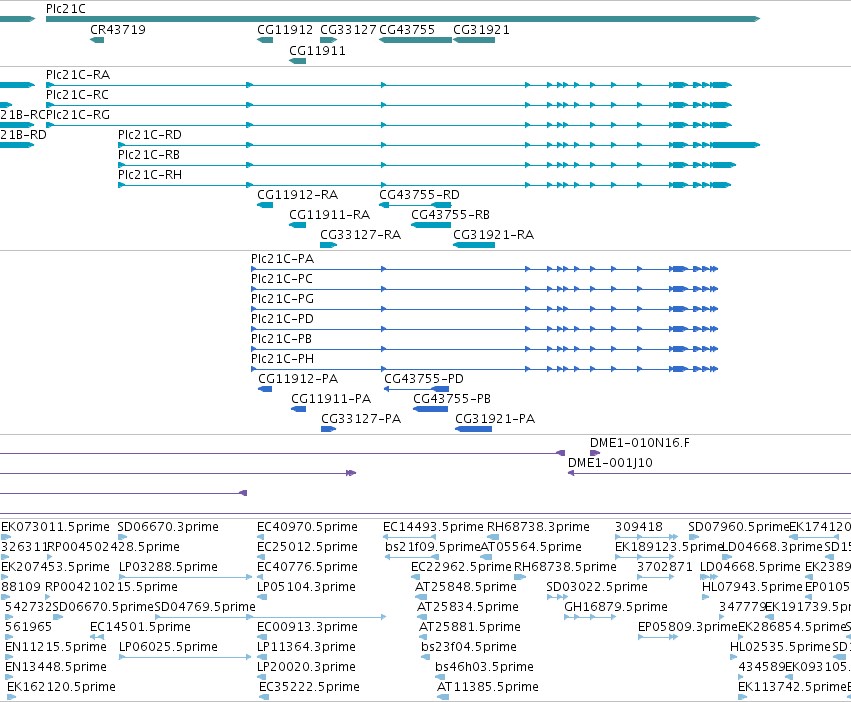The height and width of the screenshot is (702, 851).
Task: Select EST AT11385.5prime
Action: pyautogui.click(x=488, y=686)
